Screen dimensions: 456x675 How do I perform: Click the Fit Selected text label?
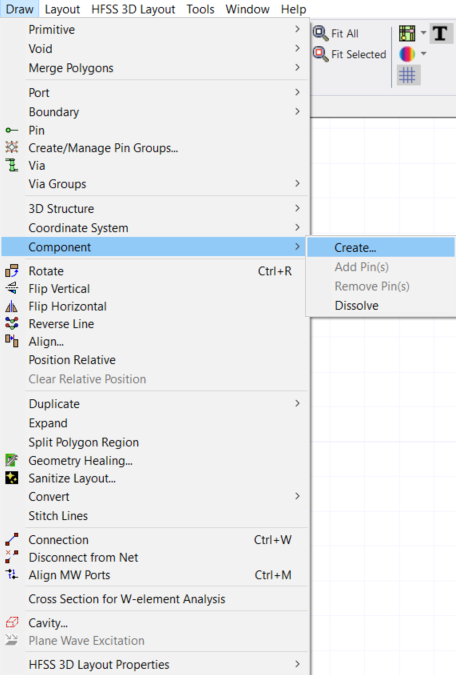(359, 54)
